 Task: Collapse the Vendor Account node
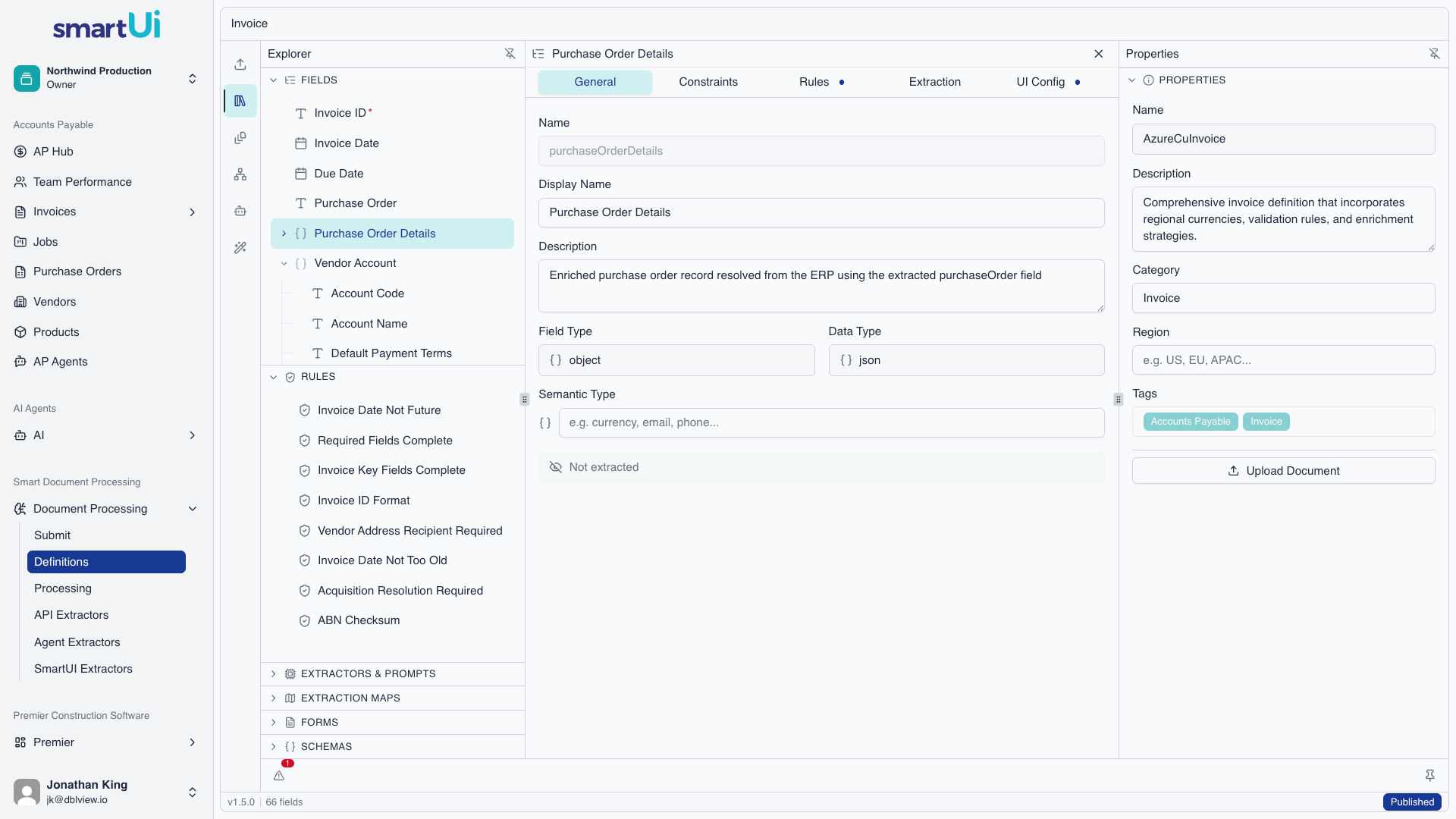(284, 263)
